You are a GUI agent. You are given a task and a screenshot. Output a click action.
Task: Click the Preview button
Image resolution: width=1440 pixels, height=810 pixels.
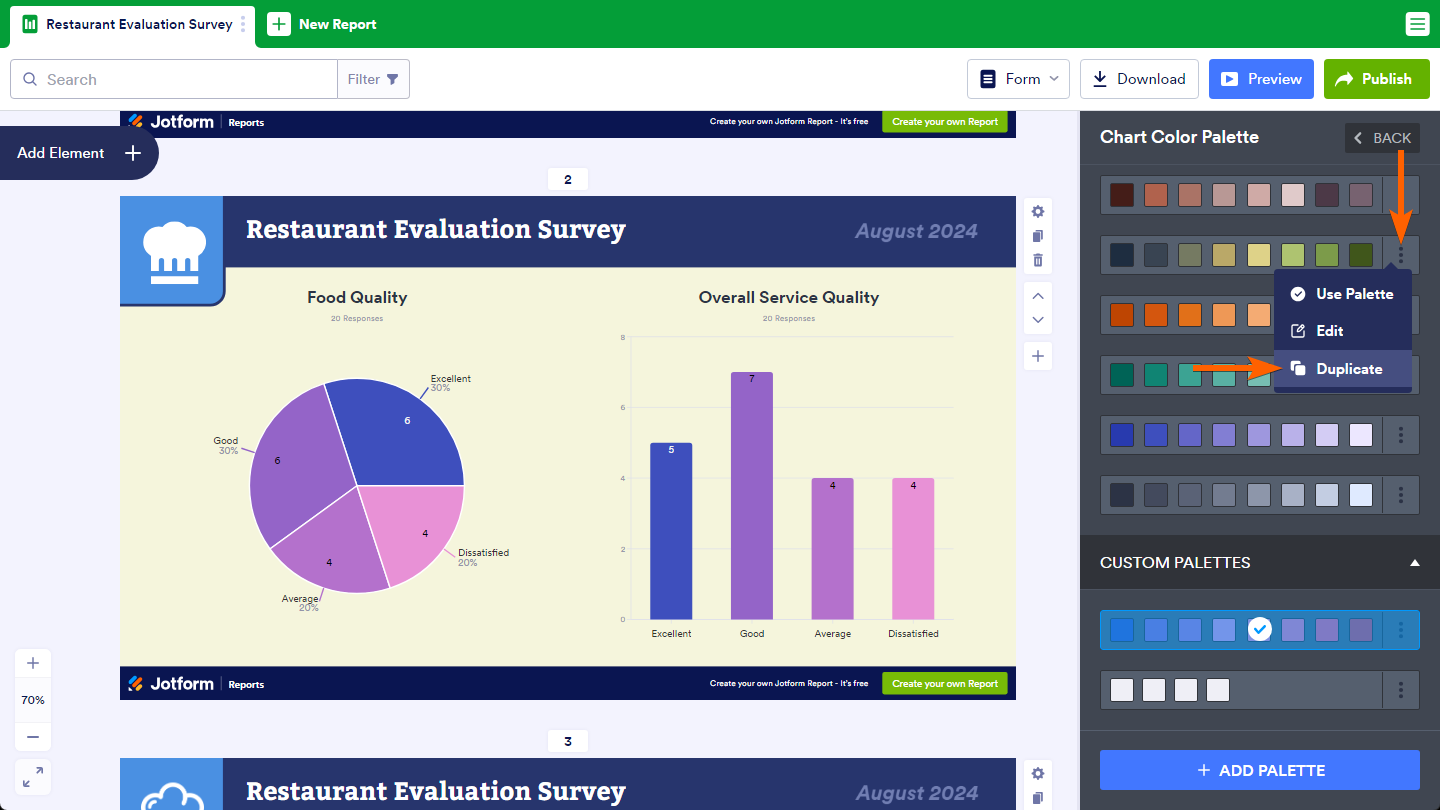tap(1261, 79)
